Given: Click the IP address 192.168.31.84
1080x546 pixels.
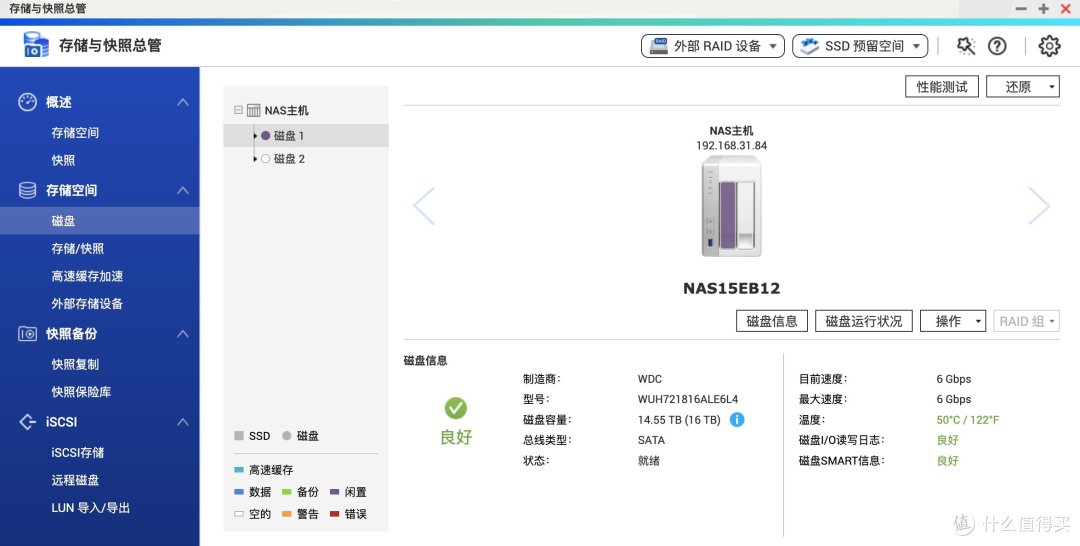Looking at the screenshot, I should [731, 146].
